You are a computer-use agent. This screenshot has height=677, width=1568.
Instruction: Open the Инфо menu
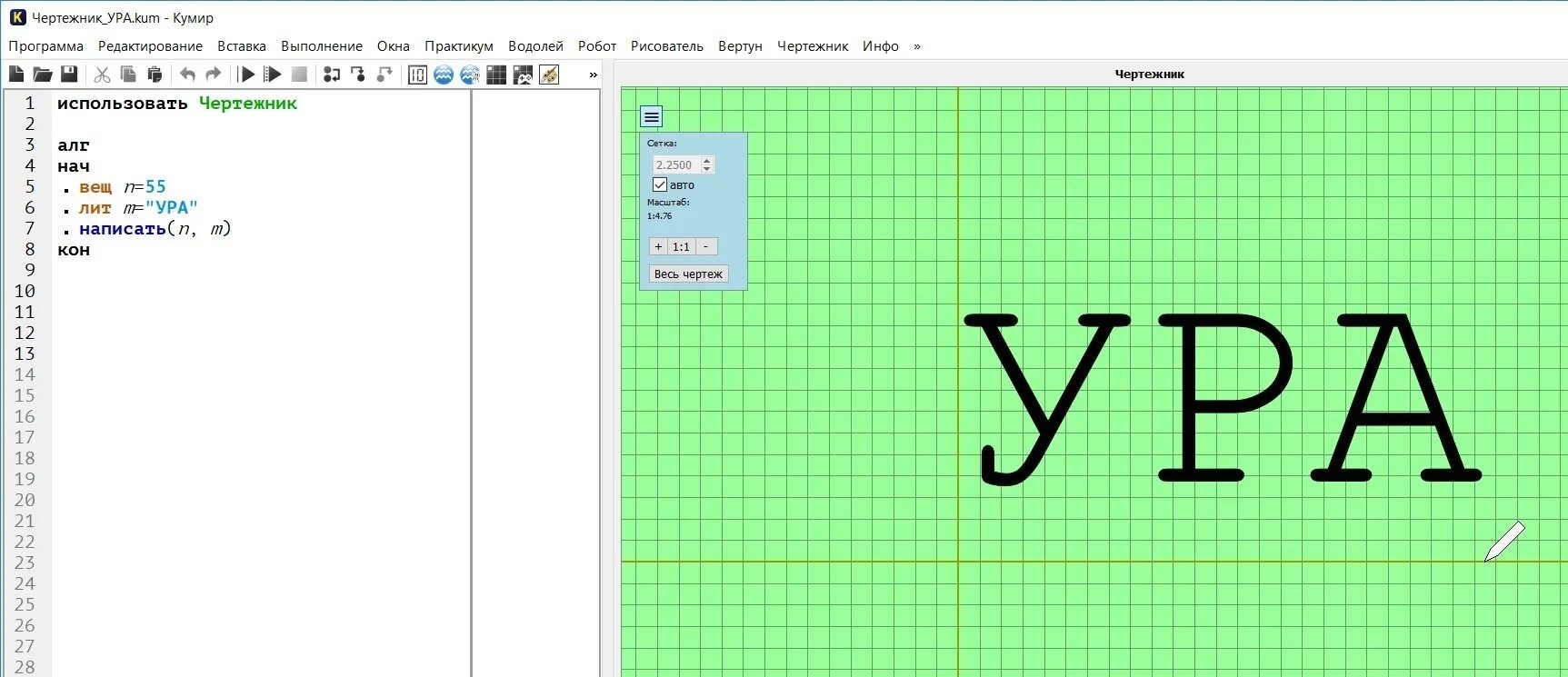(x=881, y=46)
